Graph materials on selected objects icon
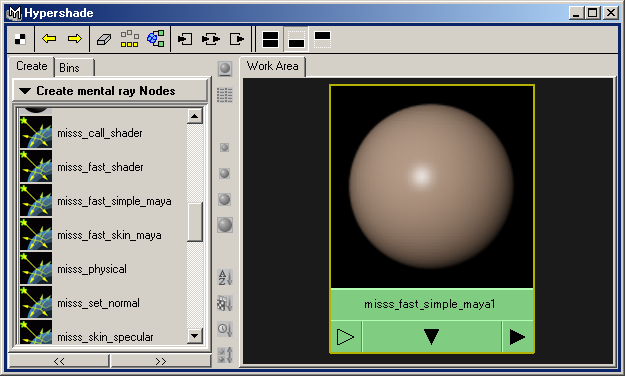This screenshot has height=376, width=625. [155, 39]
